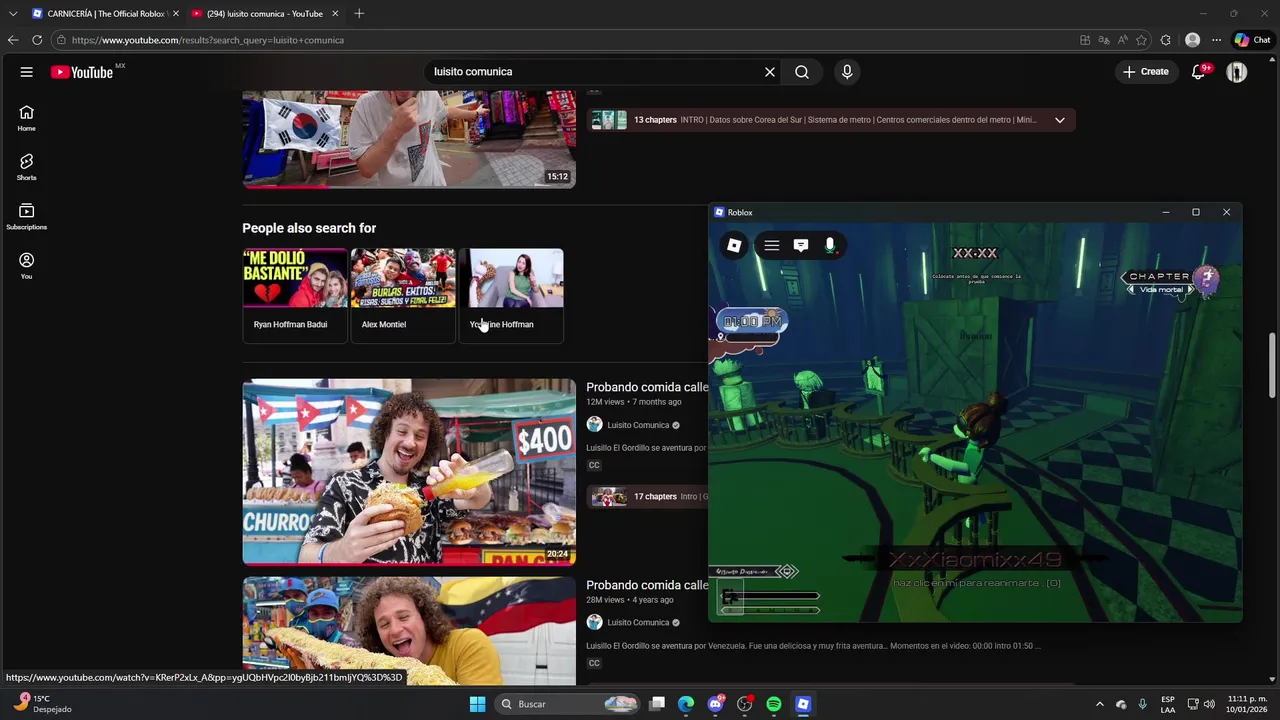Open Discord from the taskbar
The width and height of the screenshot is (1280, 720).
[715, 704]
